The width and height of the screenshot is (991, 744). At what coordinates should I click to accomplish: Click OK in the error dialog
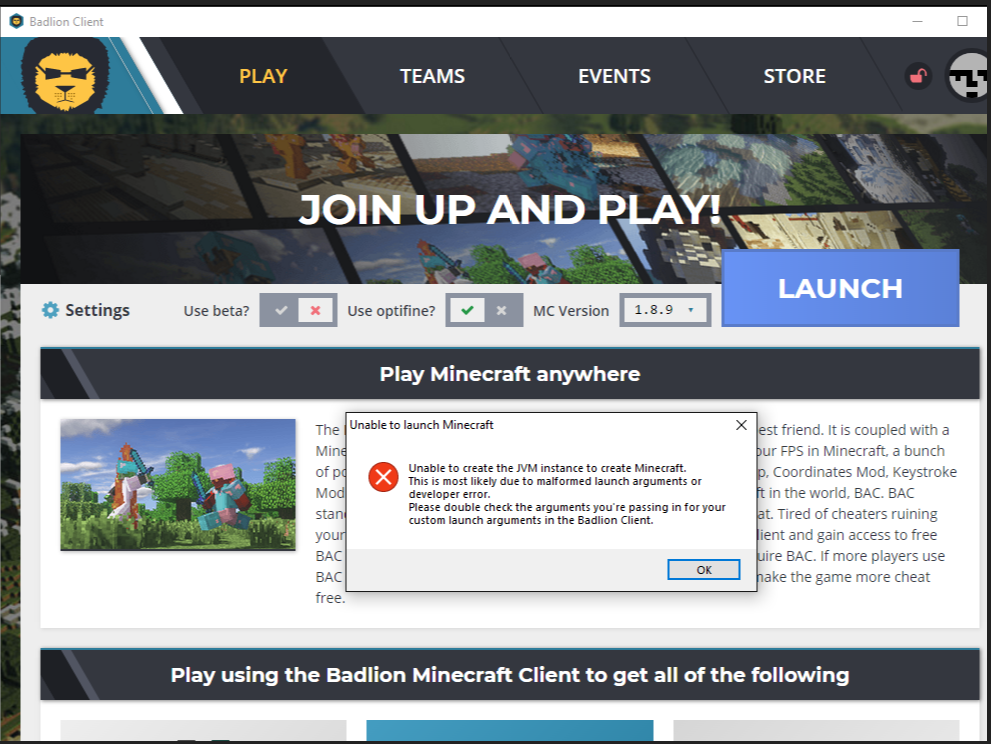point(703,570)
